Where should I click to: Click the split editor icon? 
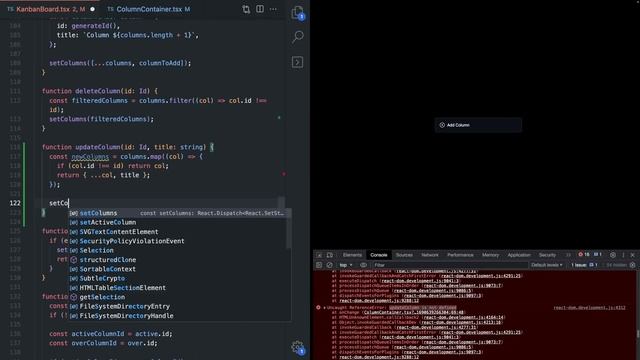click(x=260, y=9)
